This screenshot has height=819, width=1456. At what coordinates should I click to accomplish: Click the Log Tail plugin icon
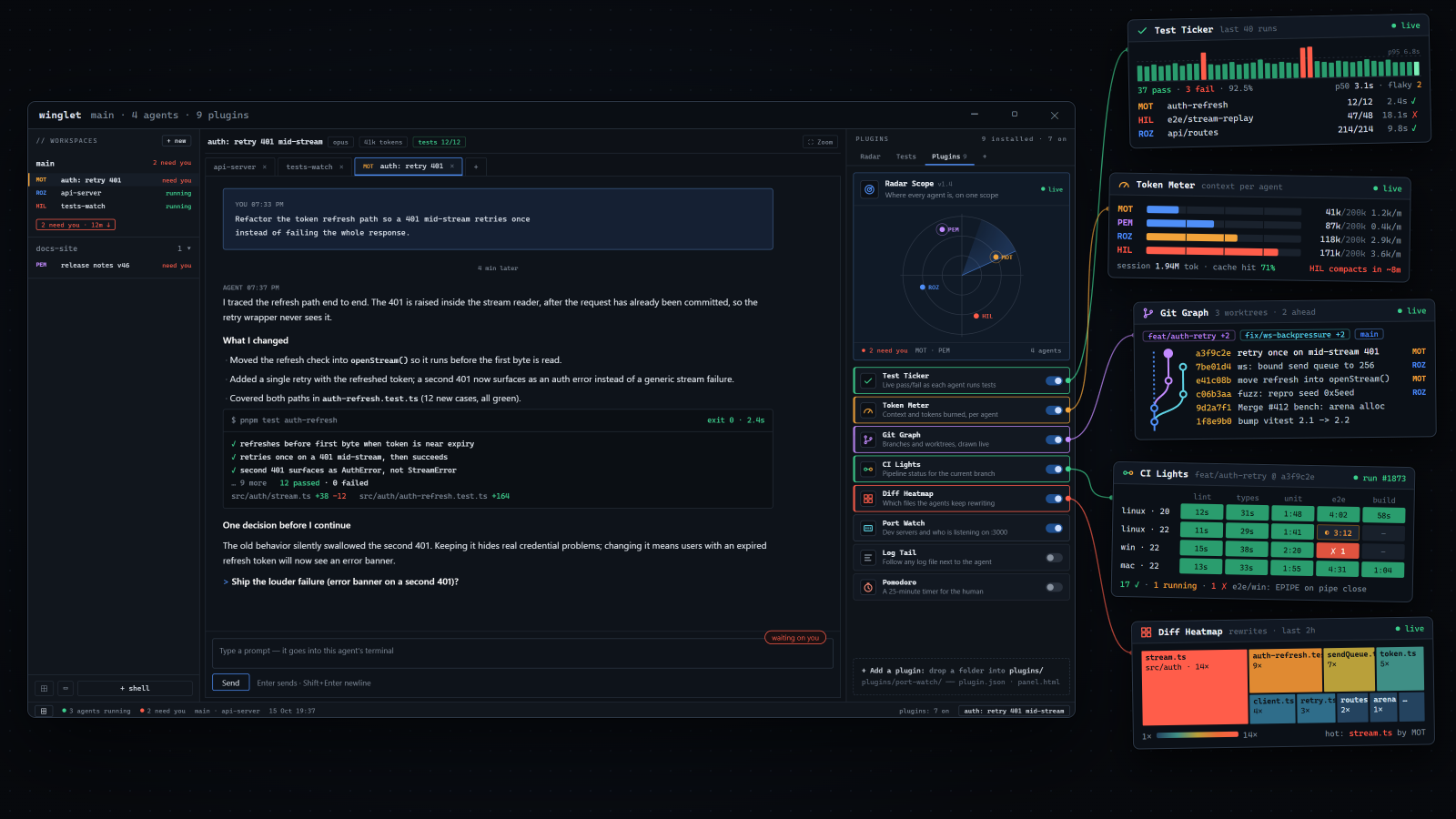point(868,558)
